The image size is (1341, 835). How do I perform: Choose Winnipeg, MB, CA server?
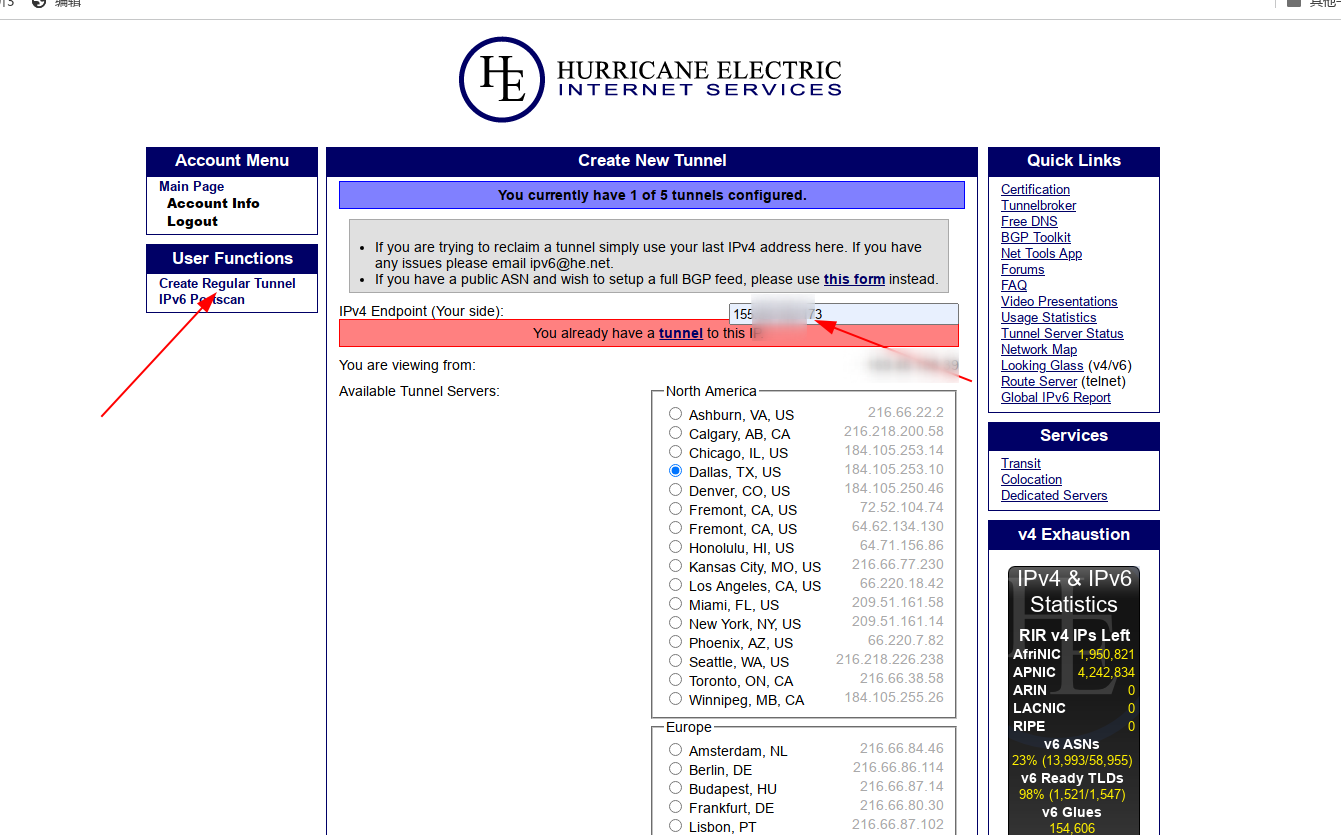pyautogui.click(x=676, y=699)
